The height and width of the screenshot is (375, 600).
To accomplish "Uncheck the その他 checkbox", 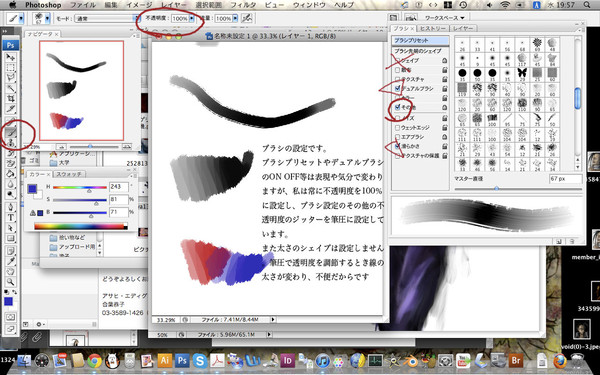I will pos(397,108).
